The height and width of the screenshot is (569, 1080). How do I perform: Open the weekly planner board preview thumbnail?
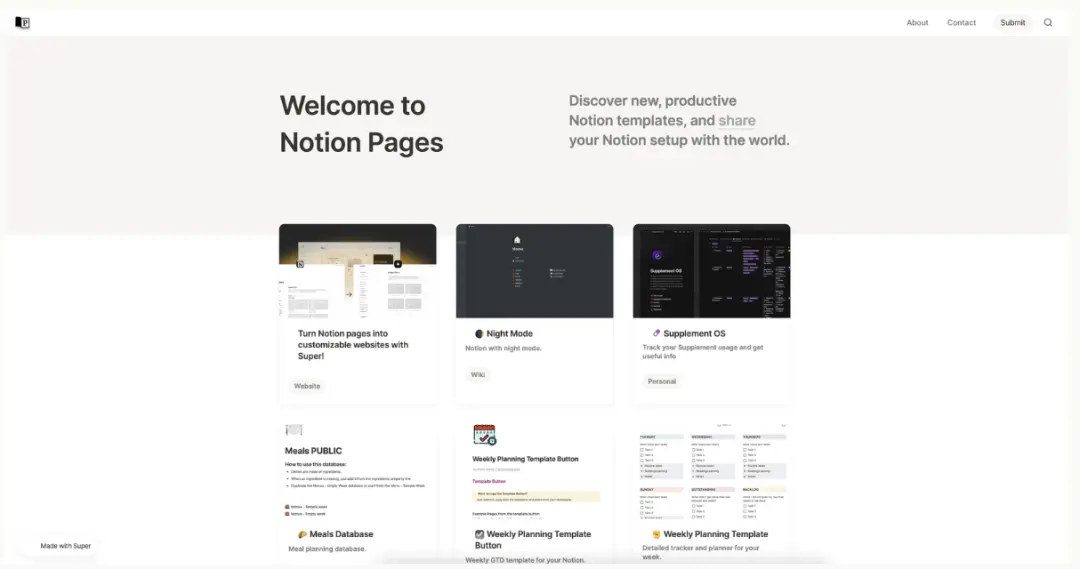coord(712,471)
